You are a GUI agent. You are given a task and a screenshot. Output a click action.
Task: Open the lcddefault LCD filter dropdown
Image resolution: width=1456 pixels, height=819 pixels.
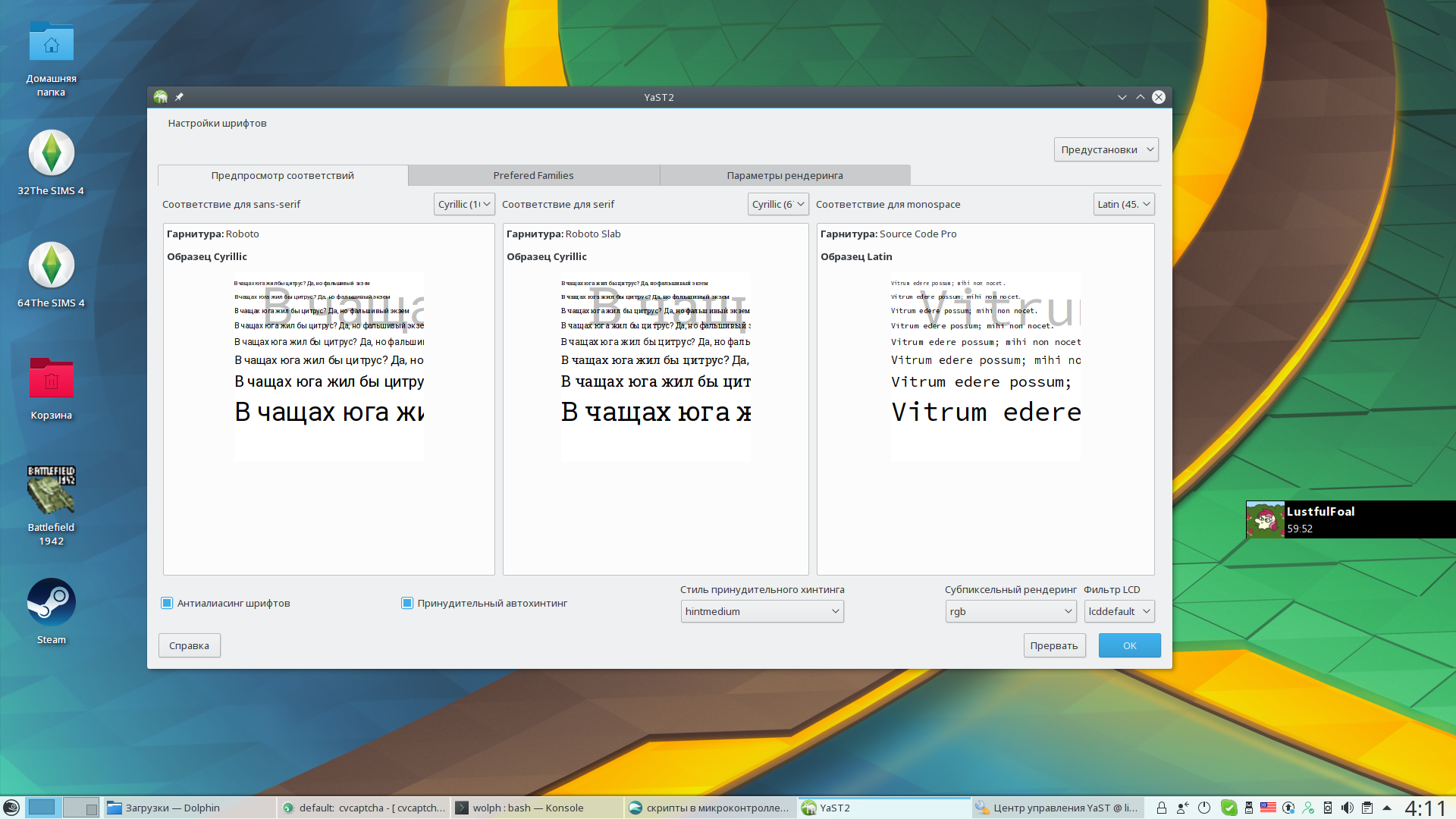point(1119,611)
